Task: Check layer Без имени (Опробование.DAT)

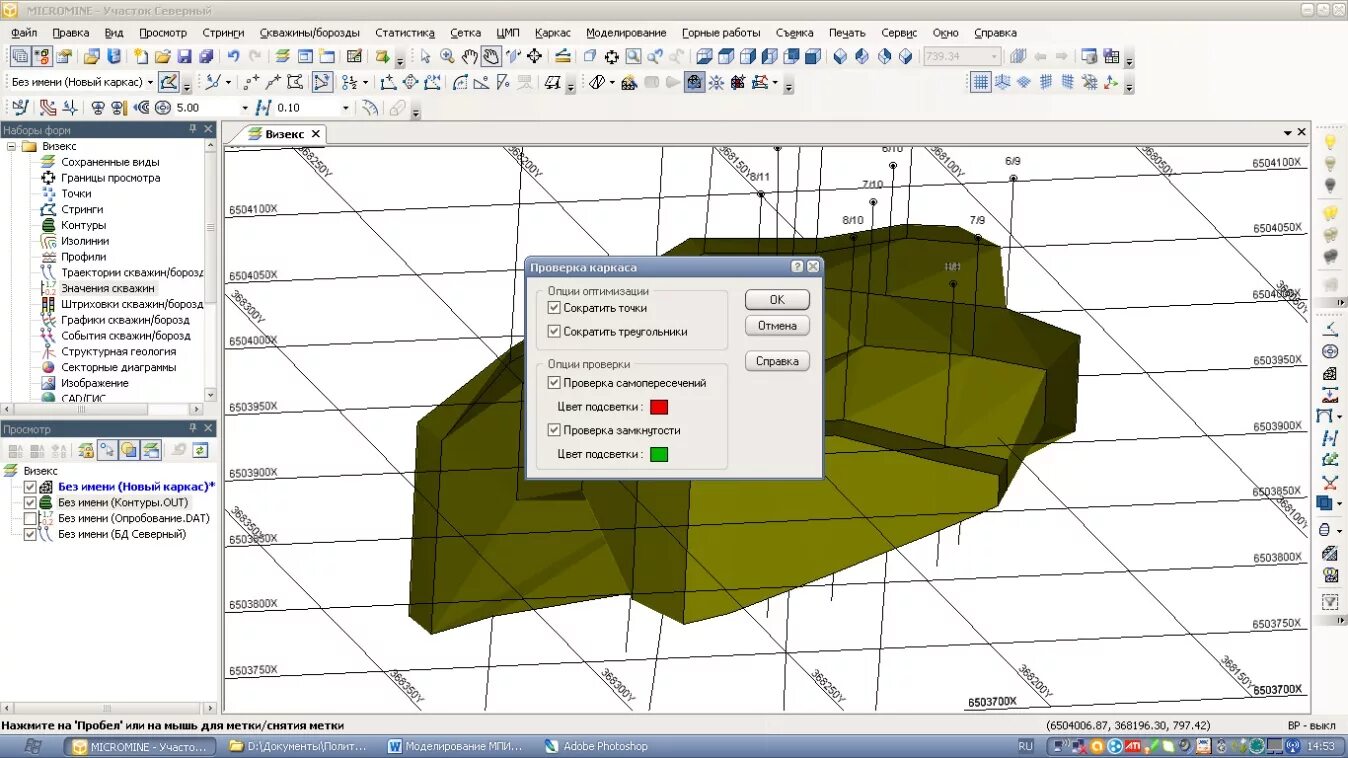Action: point(30,519)
